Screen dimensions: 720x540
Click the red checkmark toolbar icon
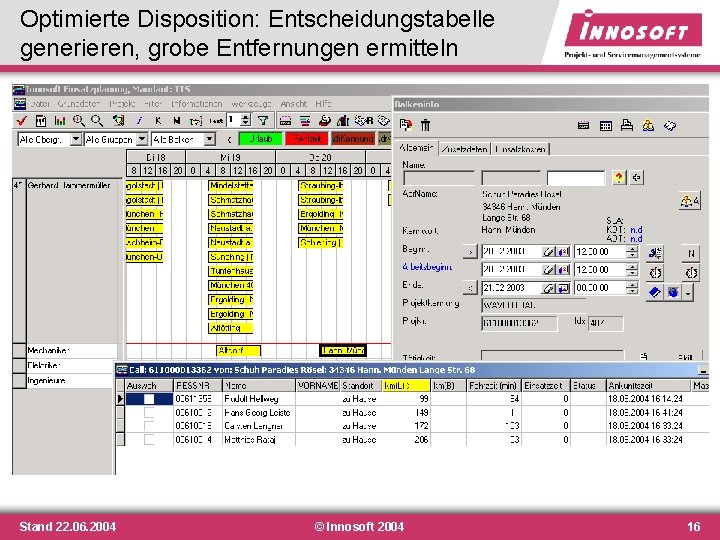21,121
